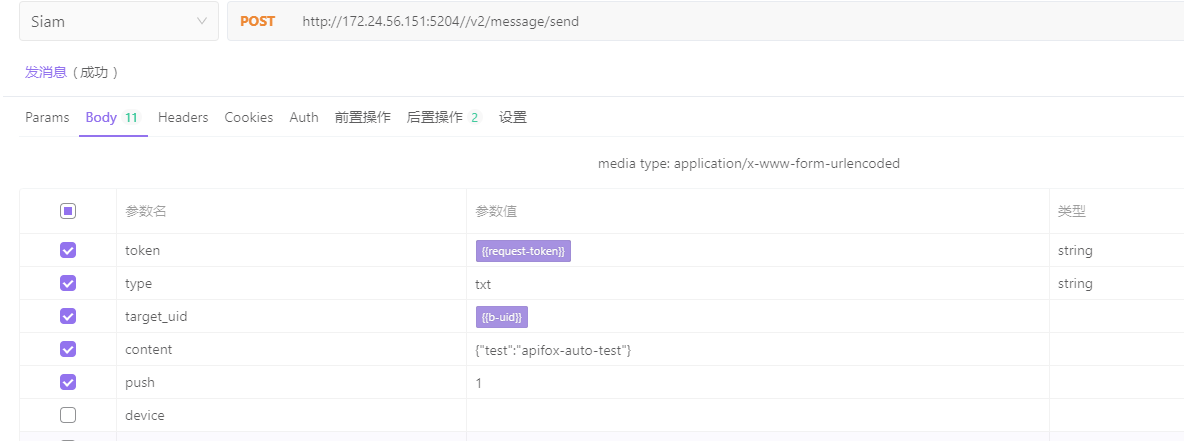The width and height of the screenshot is (1184, 441).
Task: Click the {{b-uid}} variable tag
Action: (502, 317)
